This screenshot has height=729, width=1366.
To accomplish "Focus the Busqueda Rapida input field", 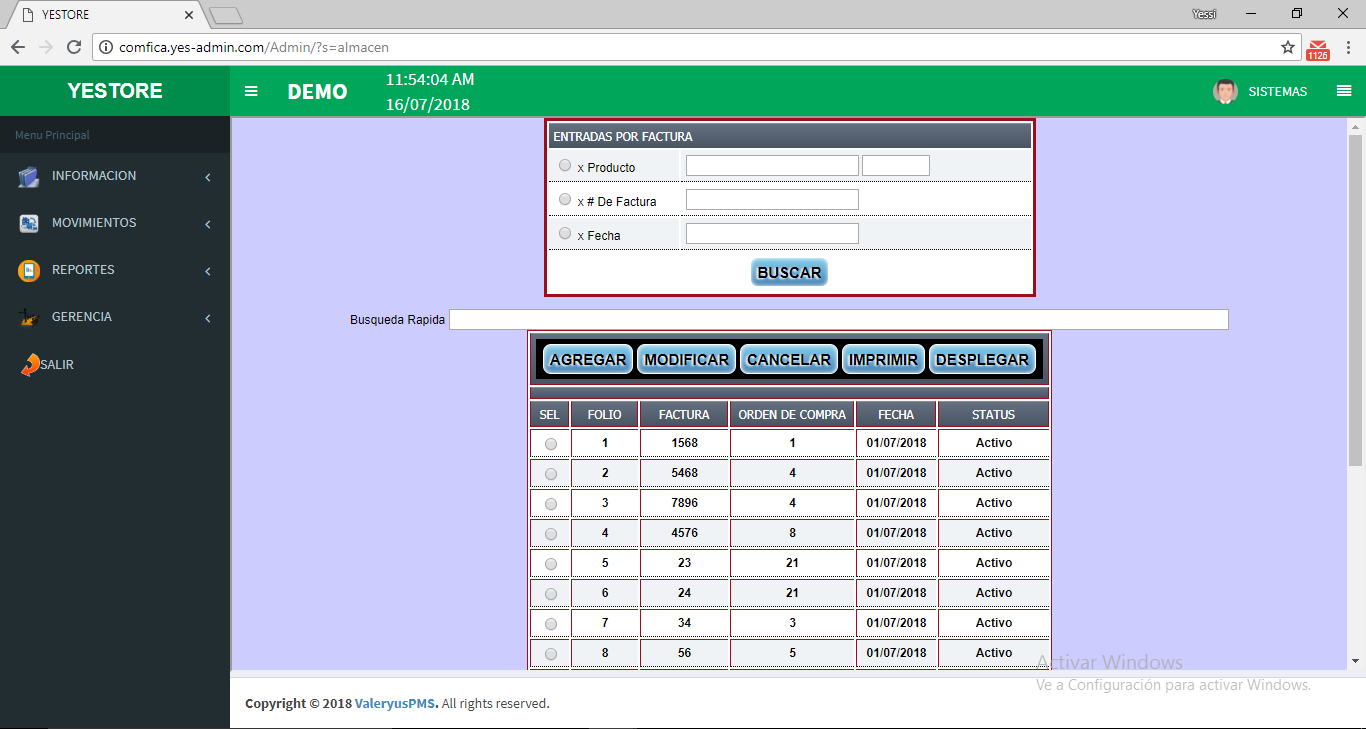I will click(838, 320).
